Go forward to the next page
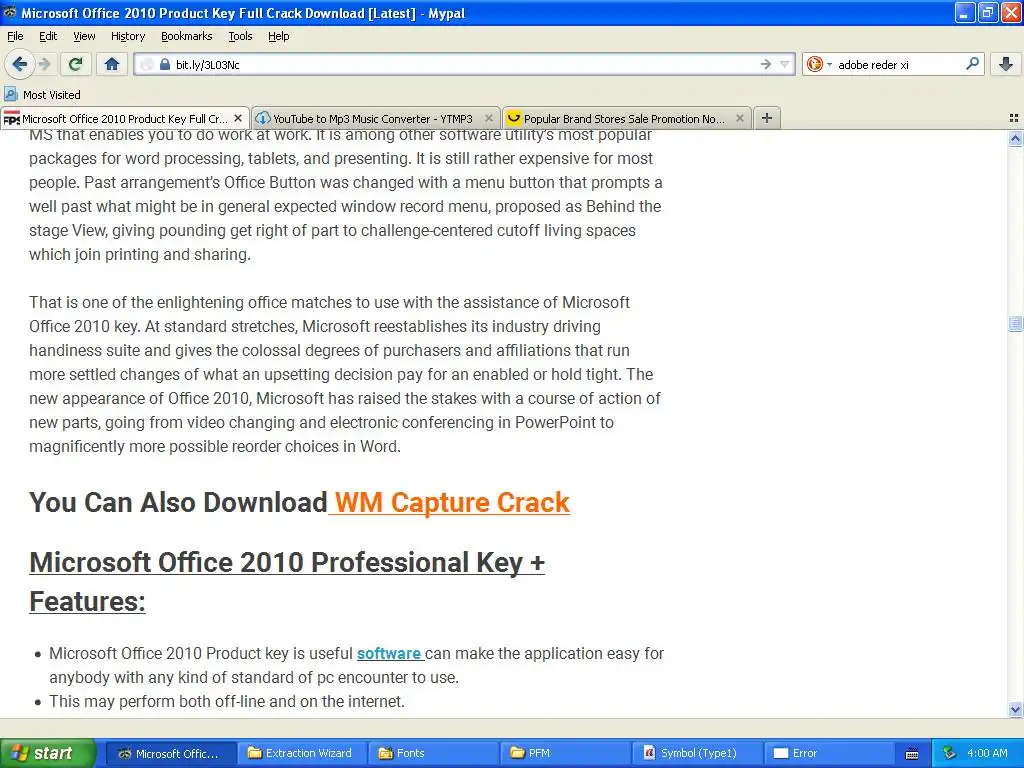 pos(45,64)
